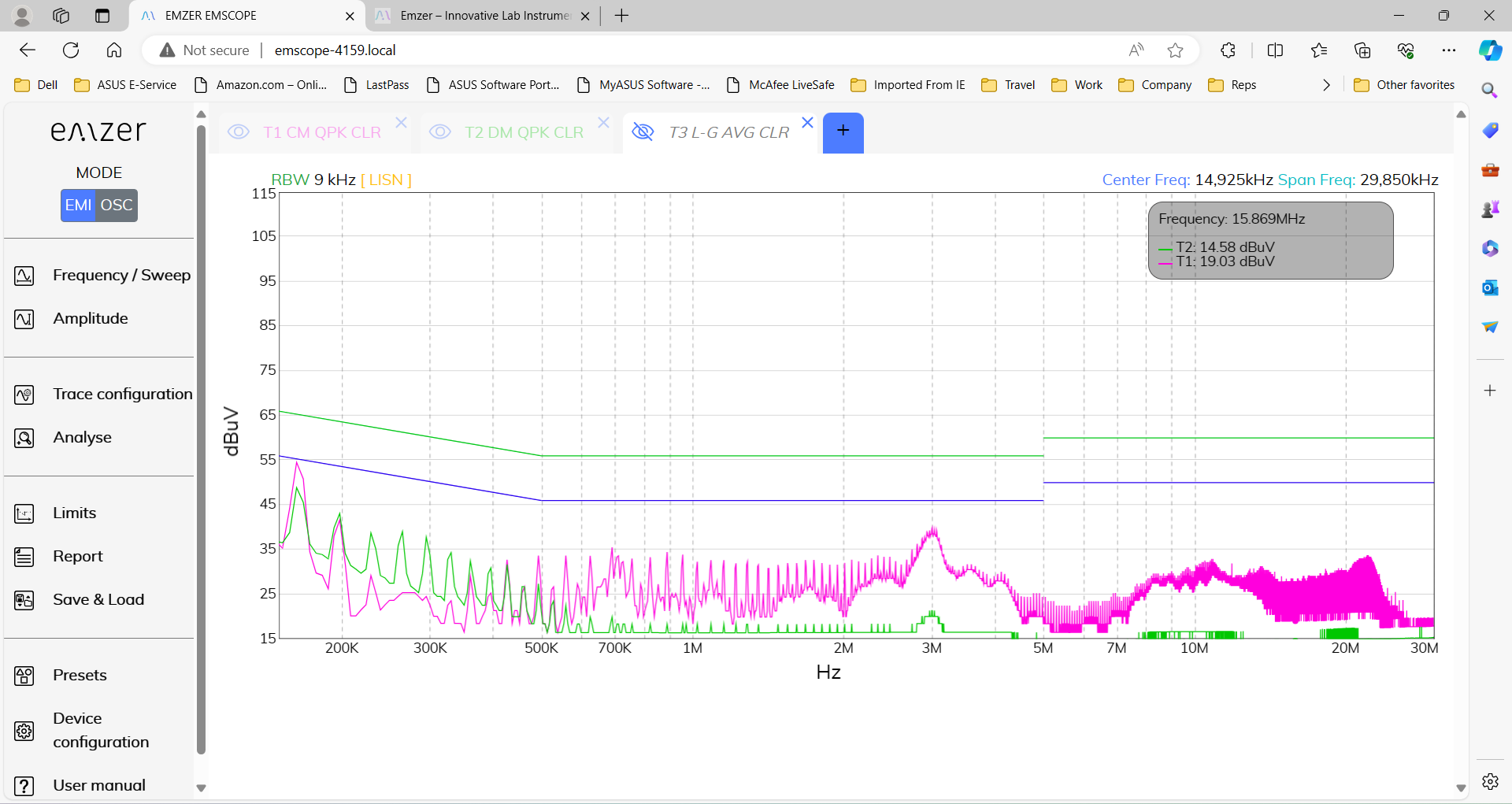This screenshot has width=1512, height=804.
Task: Open the Company favorites folder
Action: pos(1154,85)
